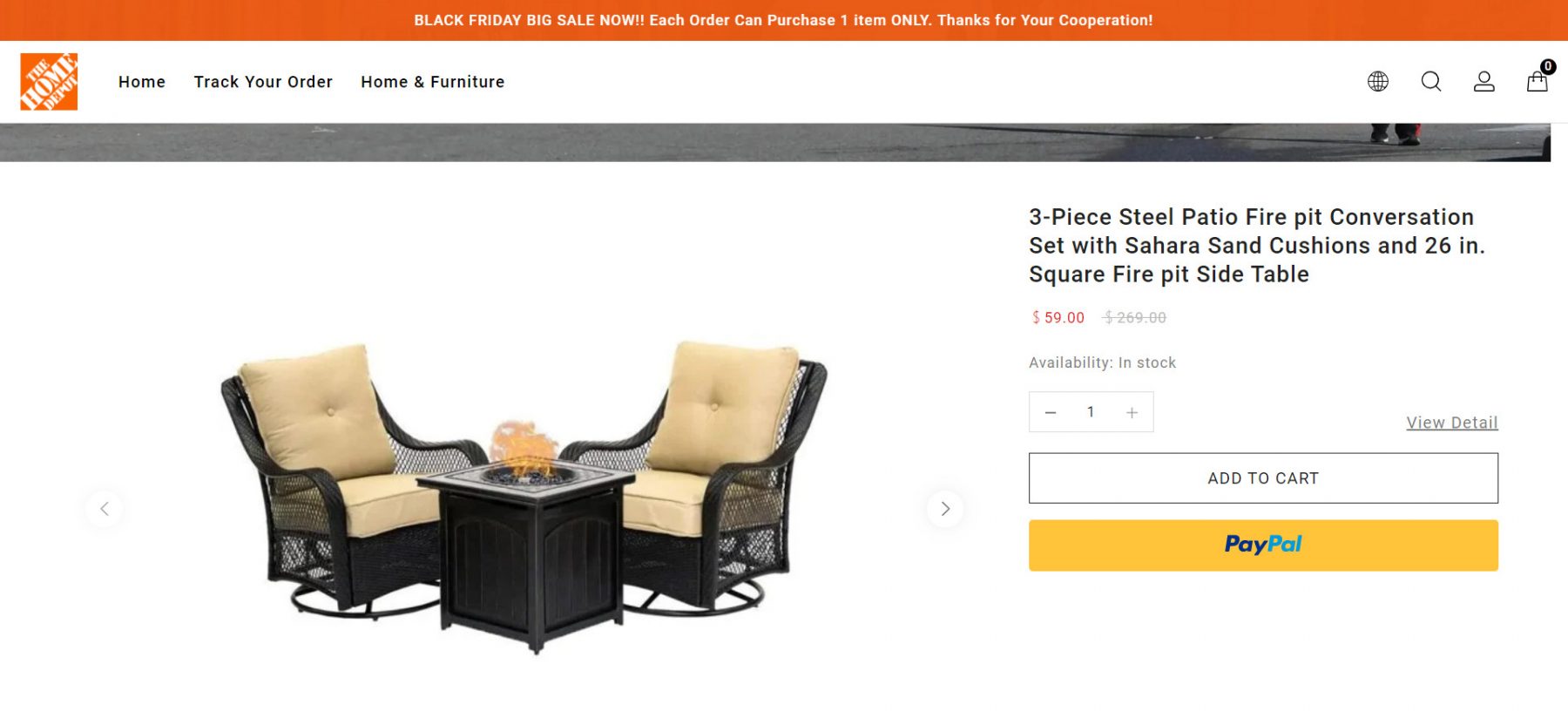Screen dimensions: 1568x711
Task: Click the globe language icon
Action: click(x=1377, y=81)
